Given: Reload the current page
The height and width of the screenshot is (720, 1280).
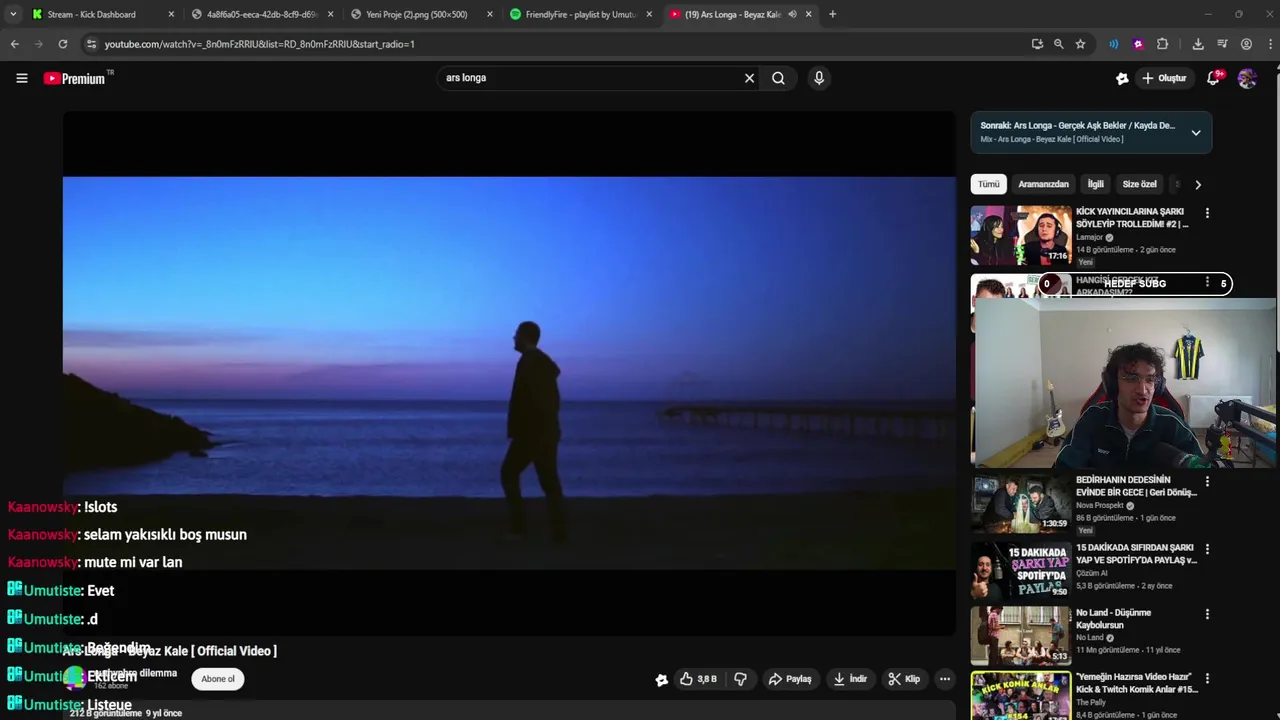Looking at the screenshot, I should click(x=62, y=44).
